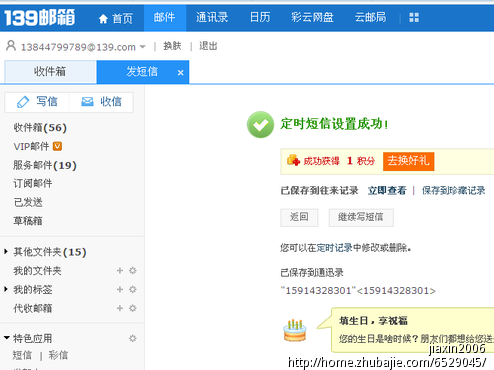Click the birthday cake icon

pyautogui.click(x=295, y=330)
